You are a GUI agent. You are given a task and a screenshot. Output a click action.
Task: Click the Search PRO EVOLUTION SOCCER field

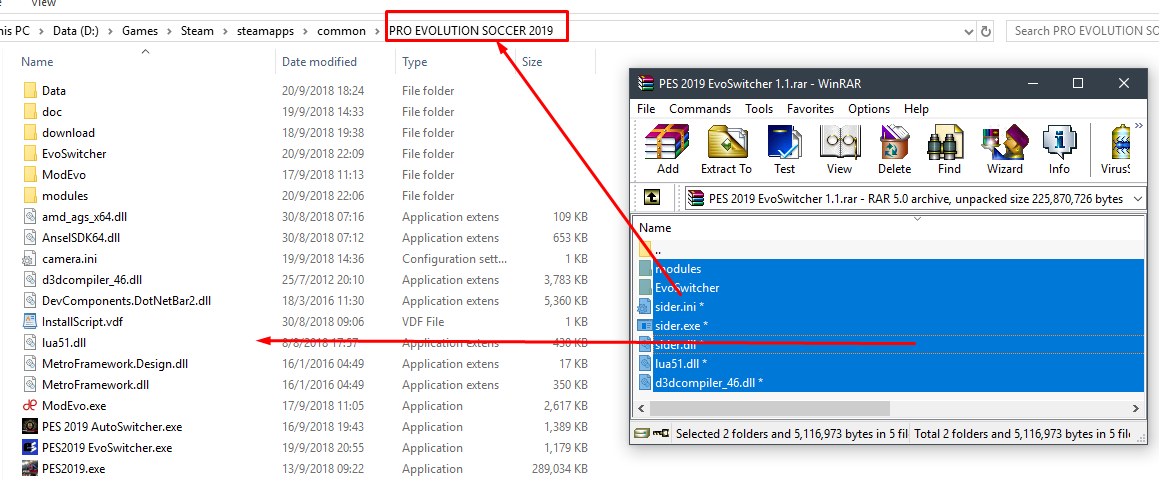[x=1082, y=31]
